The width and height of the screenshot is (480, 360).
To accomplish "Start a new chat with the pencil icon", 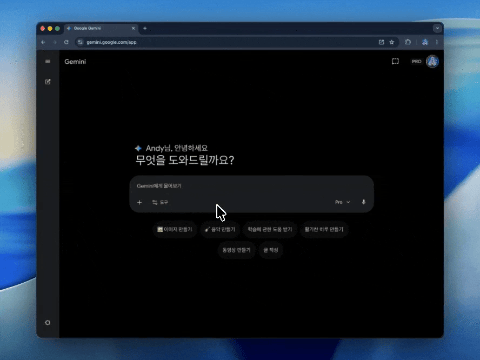I will coord(48,82).
